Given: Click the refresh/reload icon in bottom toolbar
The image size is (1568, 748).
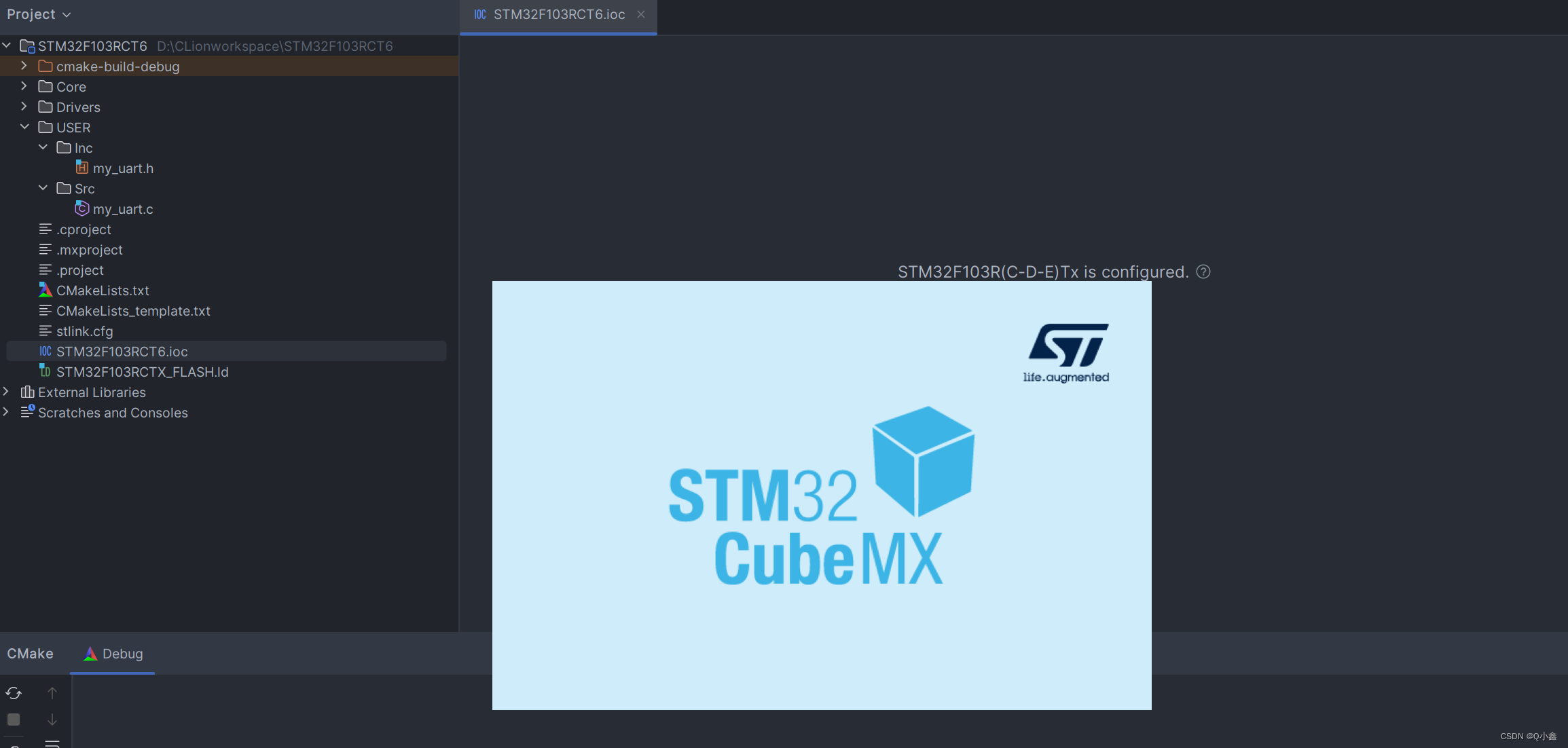Looking at the screenshot, I should point(14,692).
